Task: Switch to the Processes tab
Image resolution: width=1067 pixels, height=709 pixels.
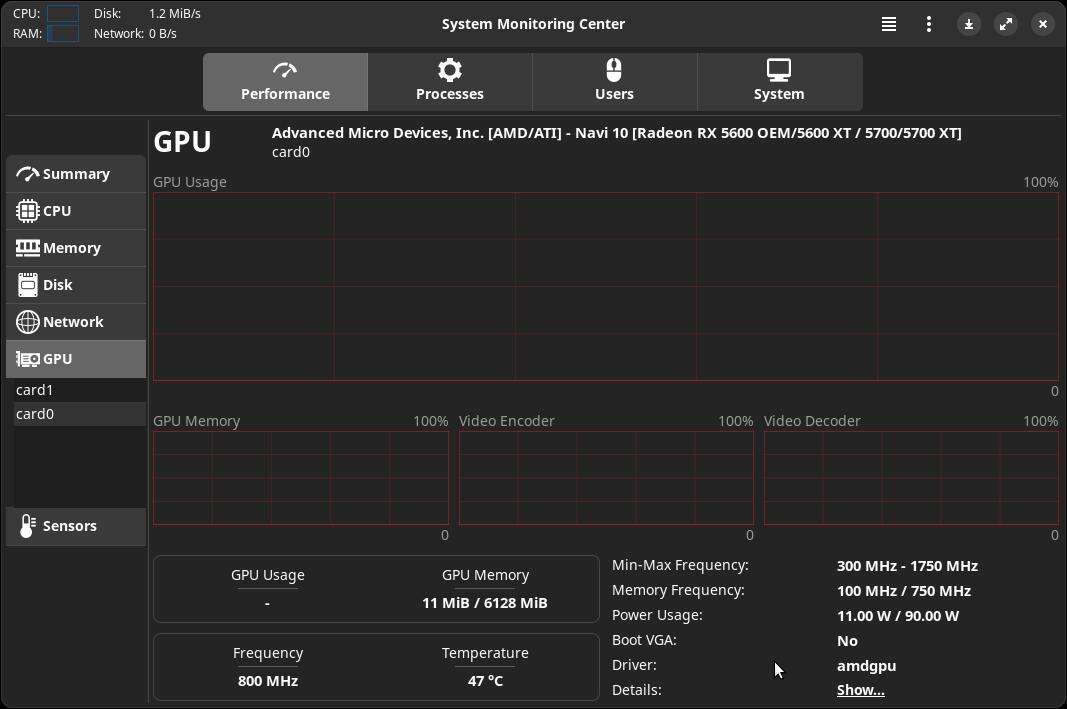Action: click(x=450, y=82)
